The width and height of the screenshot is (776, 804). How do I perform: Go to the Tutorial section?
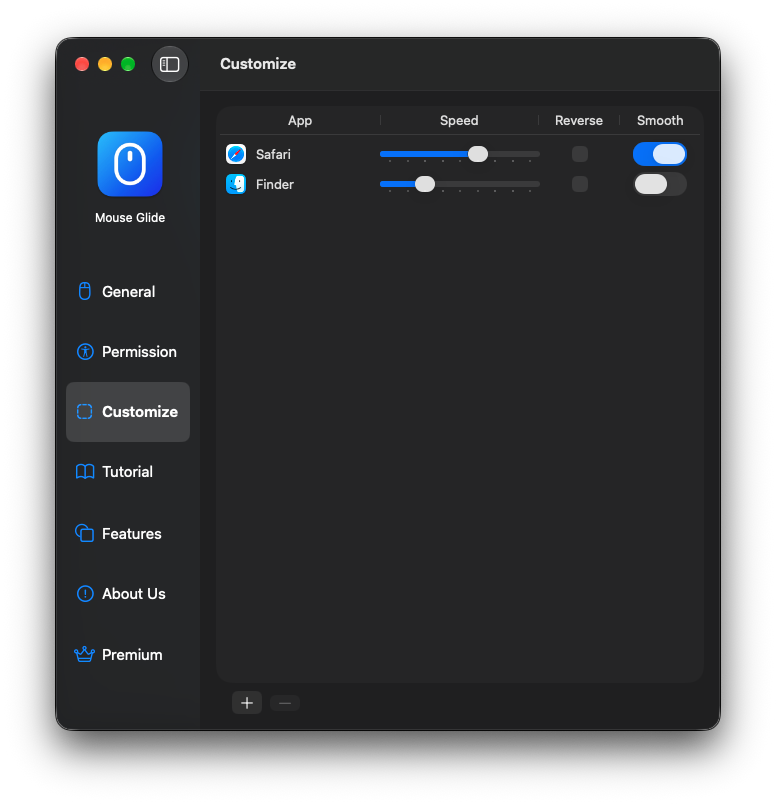tap(128, 472)
